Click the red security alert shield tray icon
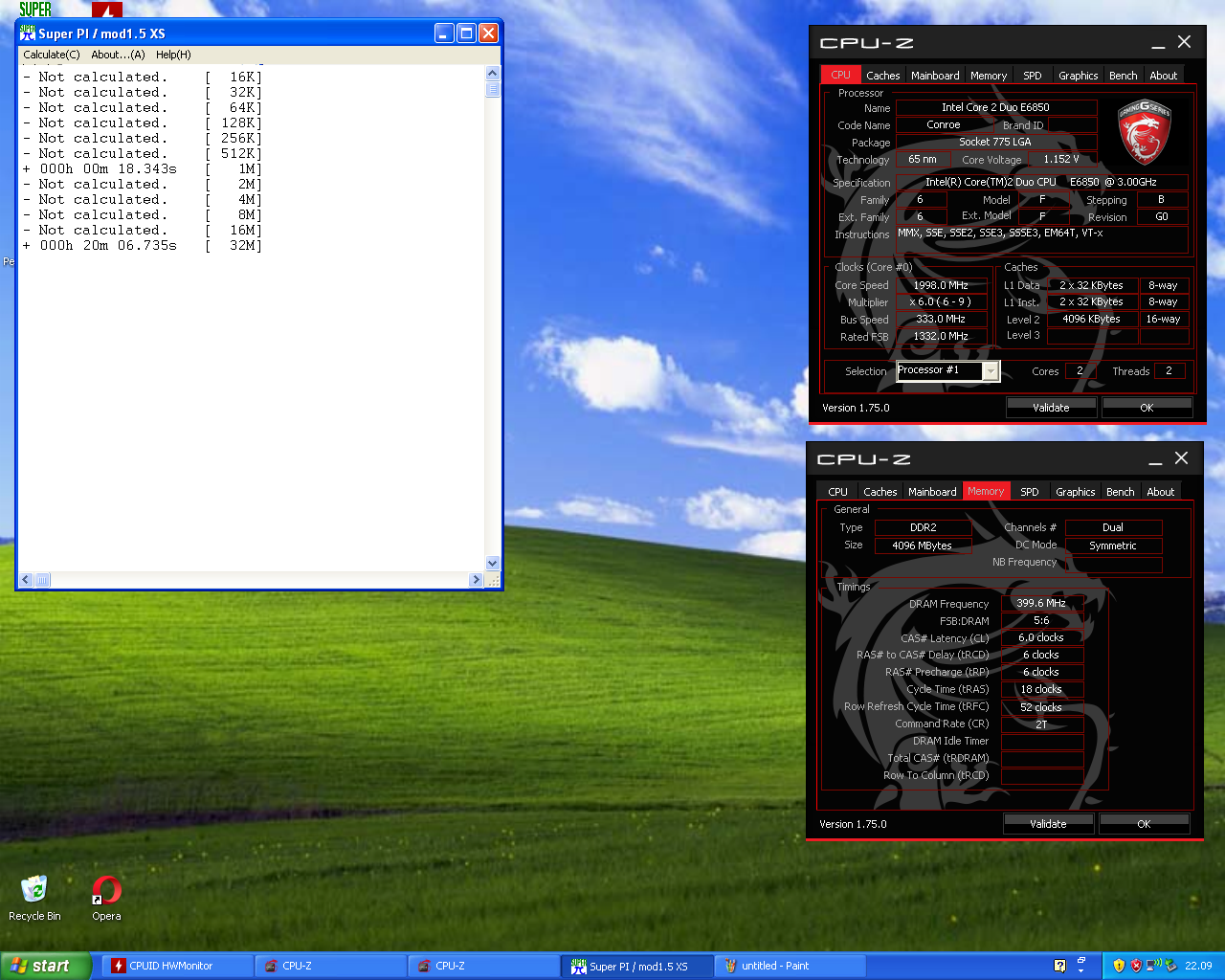 coord(1136,966)
